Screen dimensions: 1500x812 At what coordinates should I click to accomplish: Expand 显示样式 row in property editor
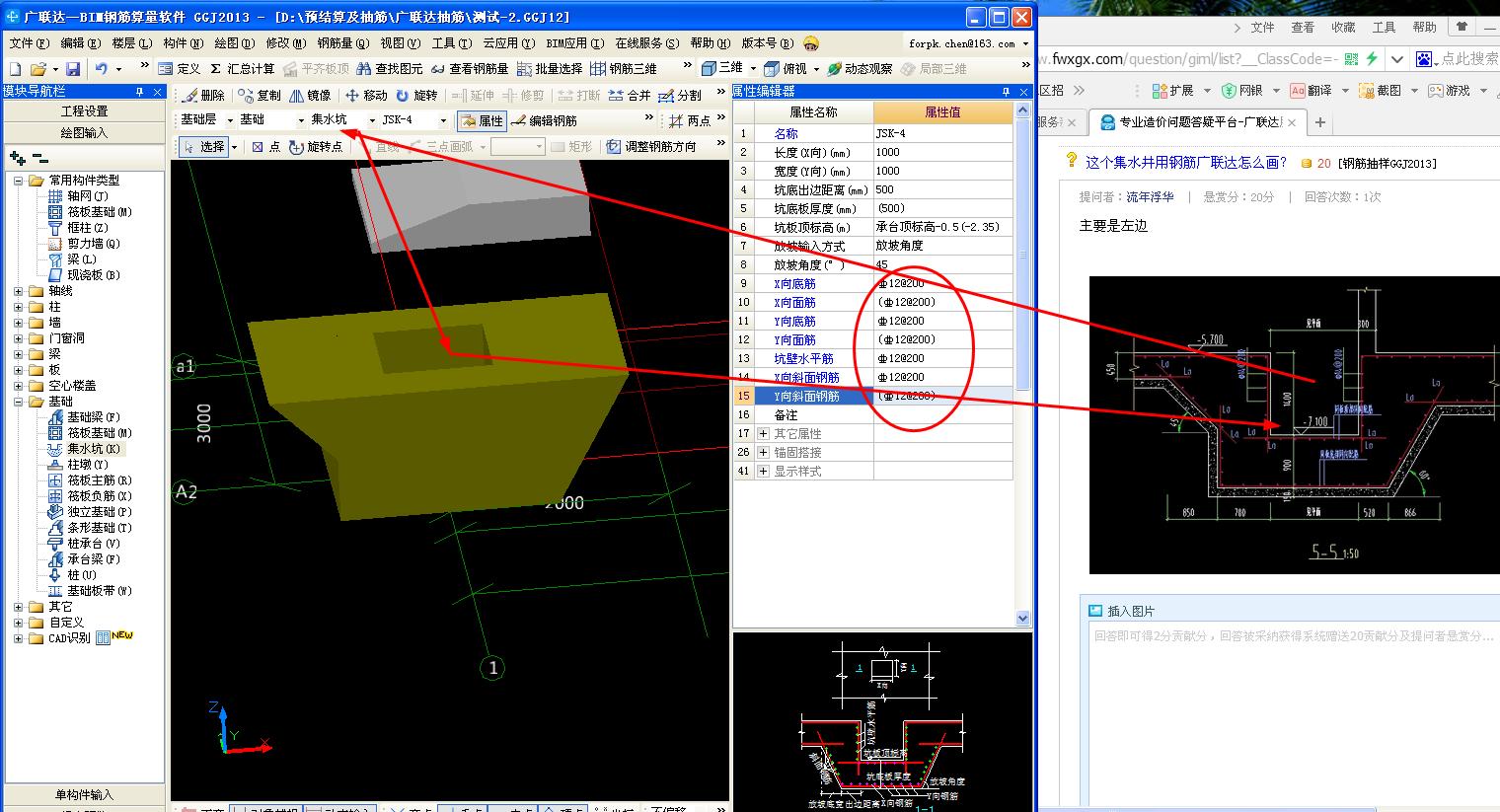tap(764, 472)
